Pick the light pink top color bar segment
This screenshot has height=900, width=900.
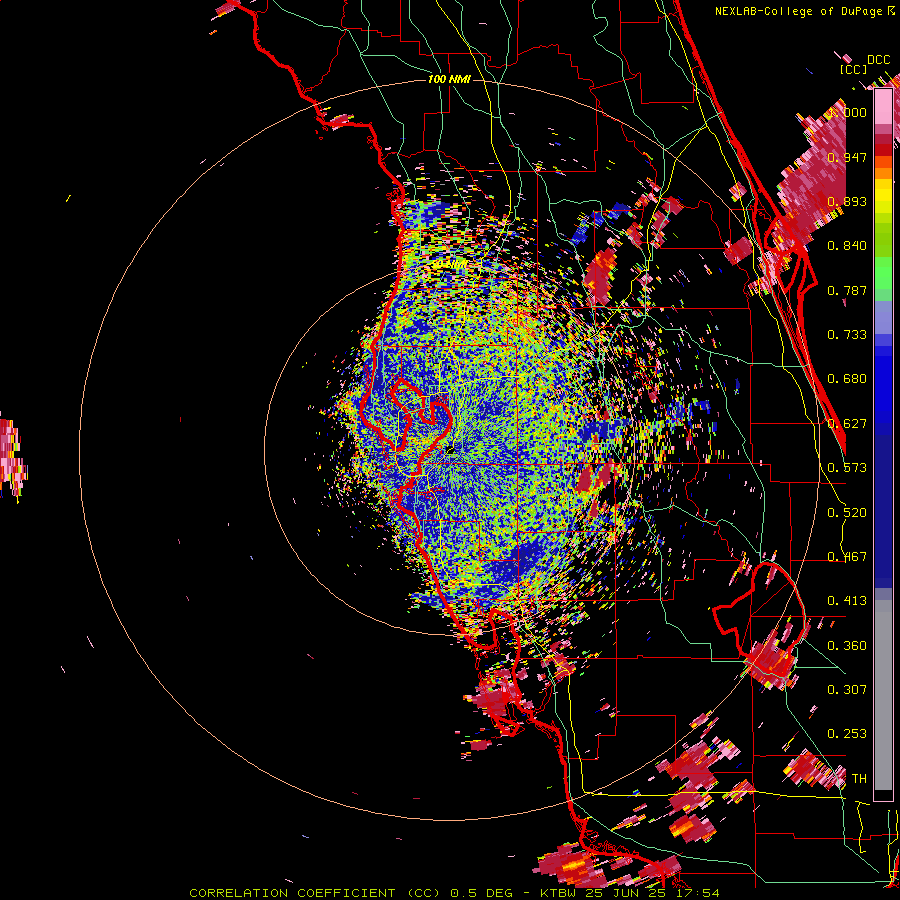pos(883,107)
